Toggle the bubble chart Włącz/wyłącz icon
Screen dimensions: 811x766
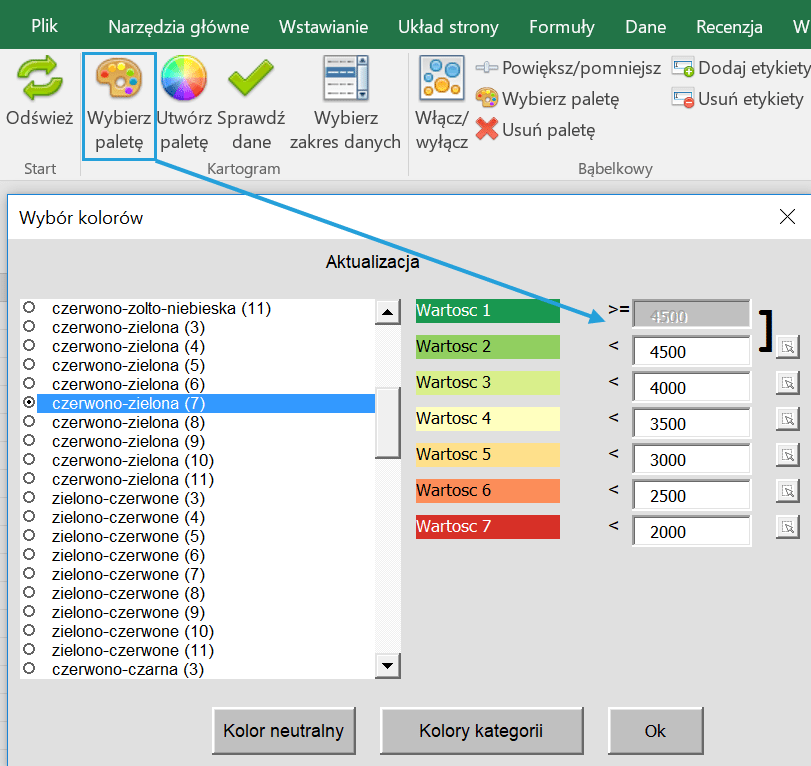[442, 80]
